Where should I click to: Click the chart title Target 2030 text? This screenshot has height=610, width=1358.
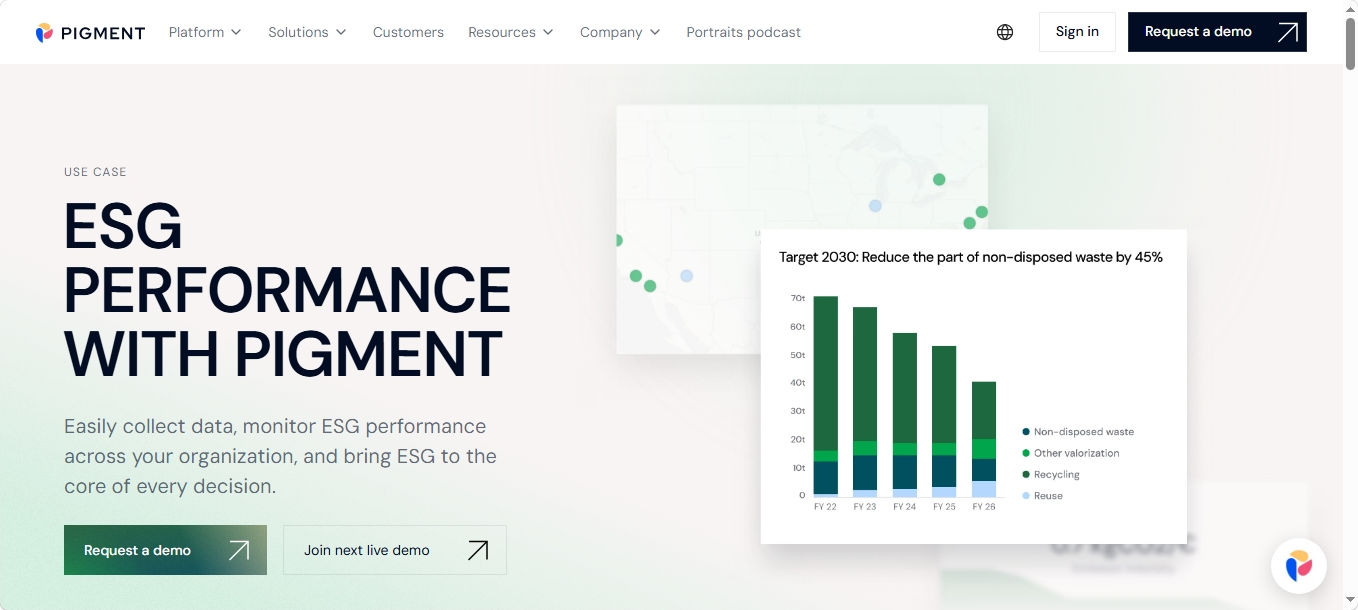click(971, 257)
